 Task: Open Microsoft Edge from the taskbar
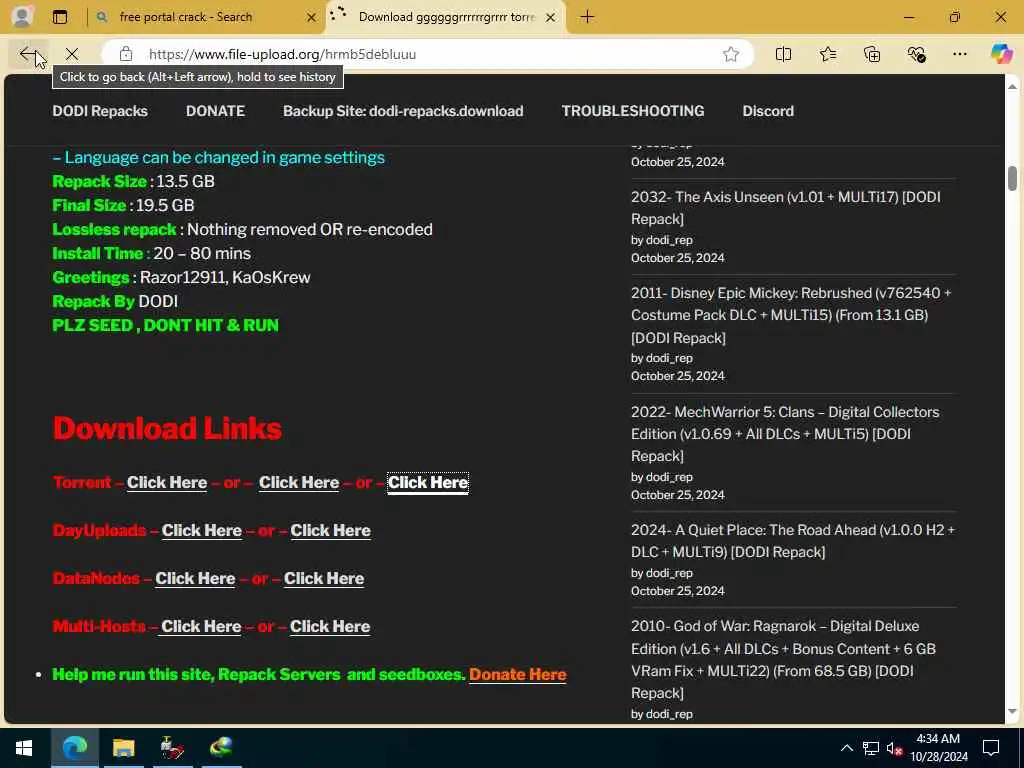point(74,748)
